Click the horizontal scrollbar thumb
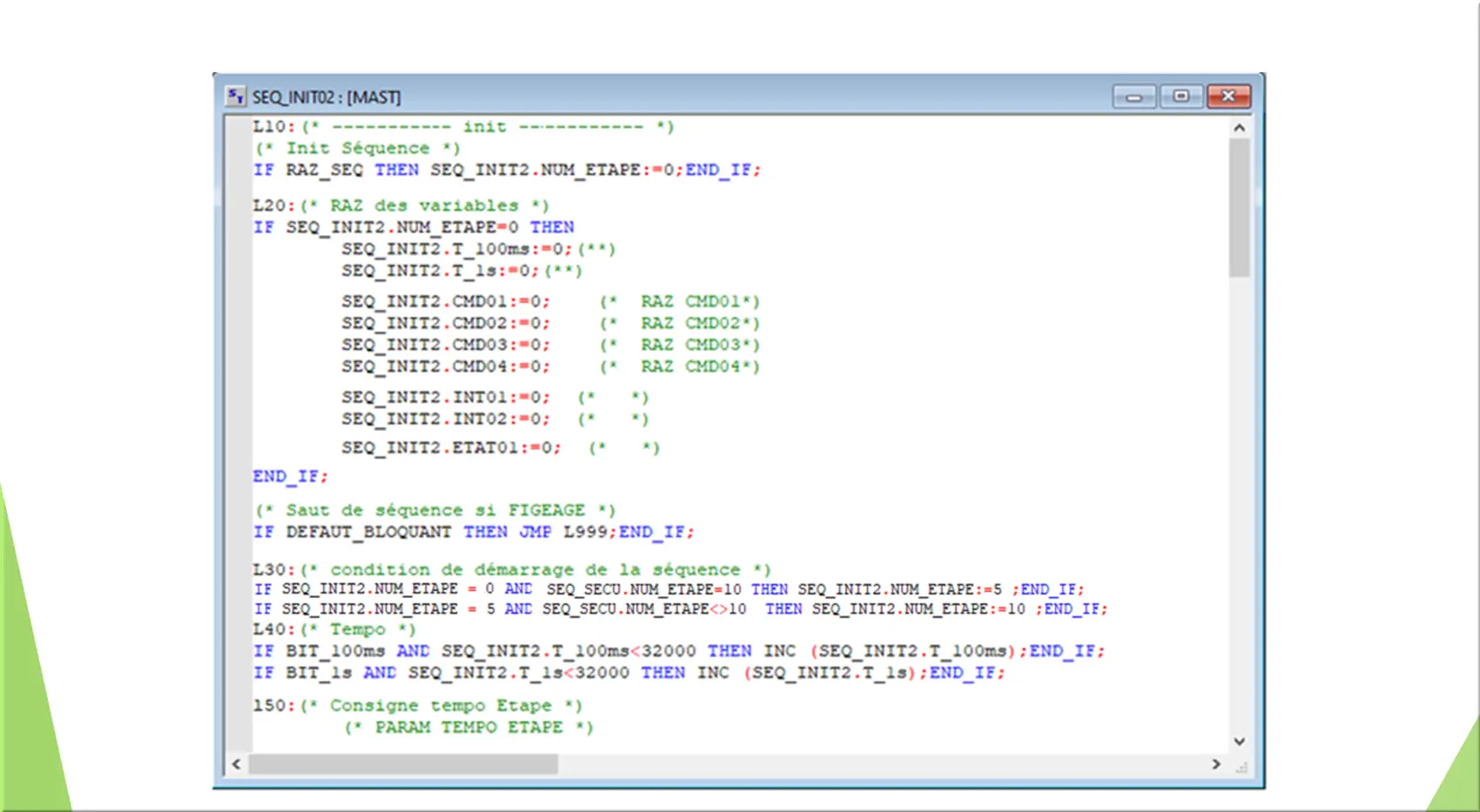 point(403,764)
